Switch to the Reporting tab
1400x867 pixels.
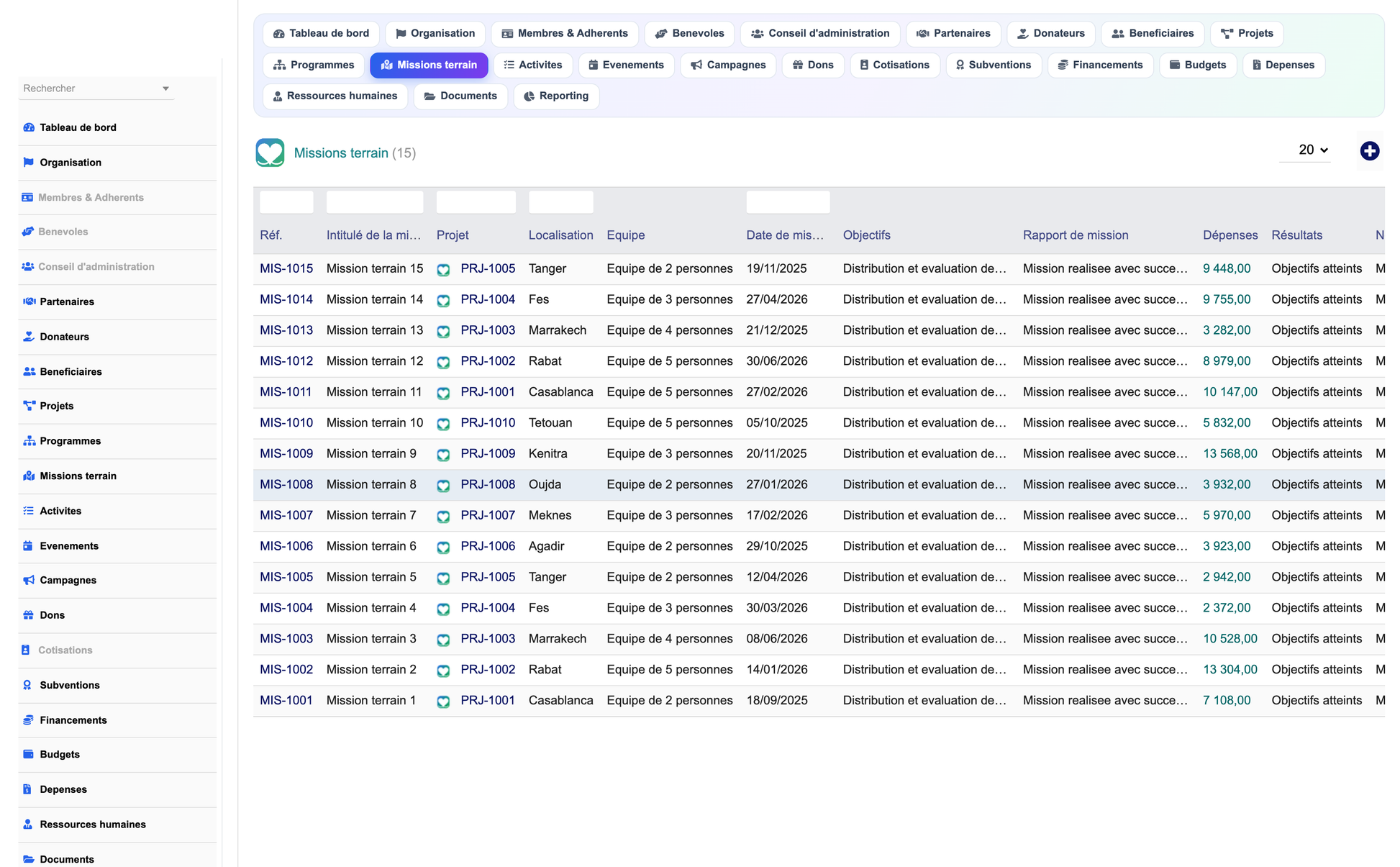tap(556, 96)
